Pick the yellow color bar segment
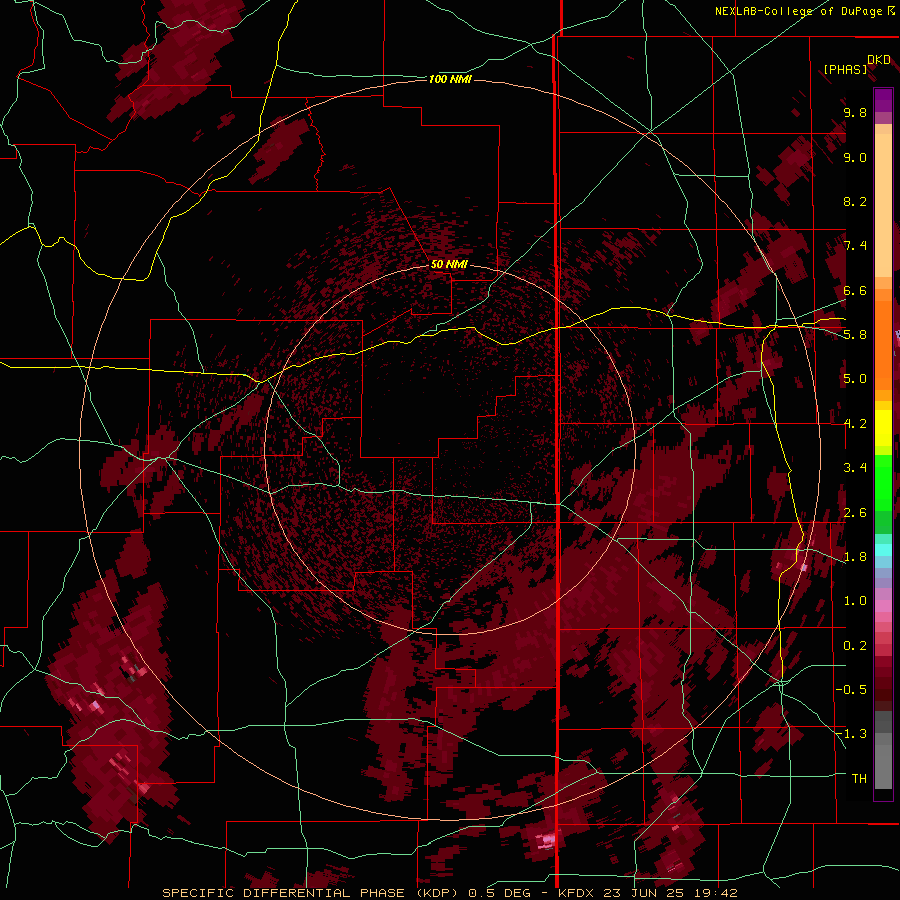Image resolution: width=900 pixels, height=900 pixels. [x=883, y=428]
